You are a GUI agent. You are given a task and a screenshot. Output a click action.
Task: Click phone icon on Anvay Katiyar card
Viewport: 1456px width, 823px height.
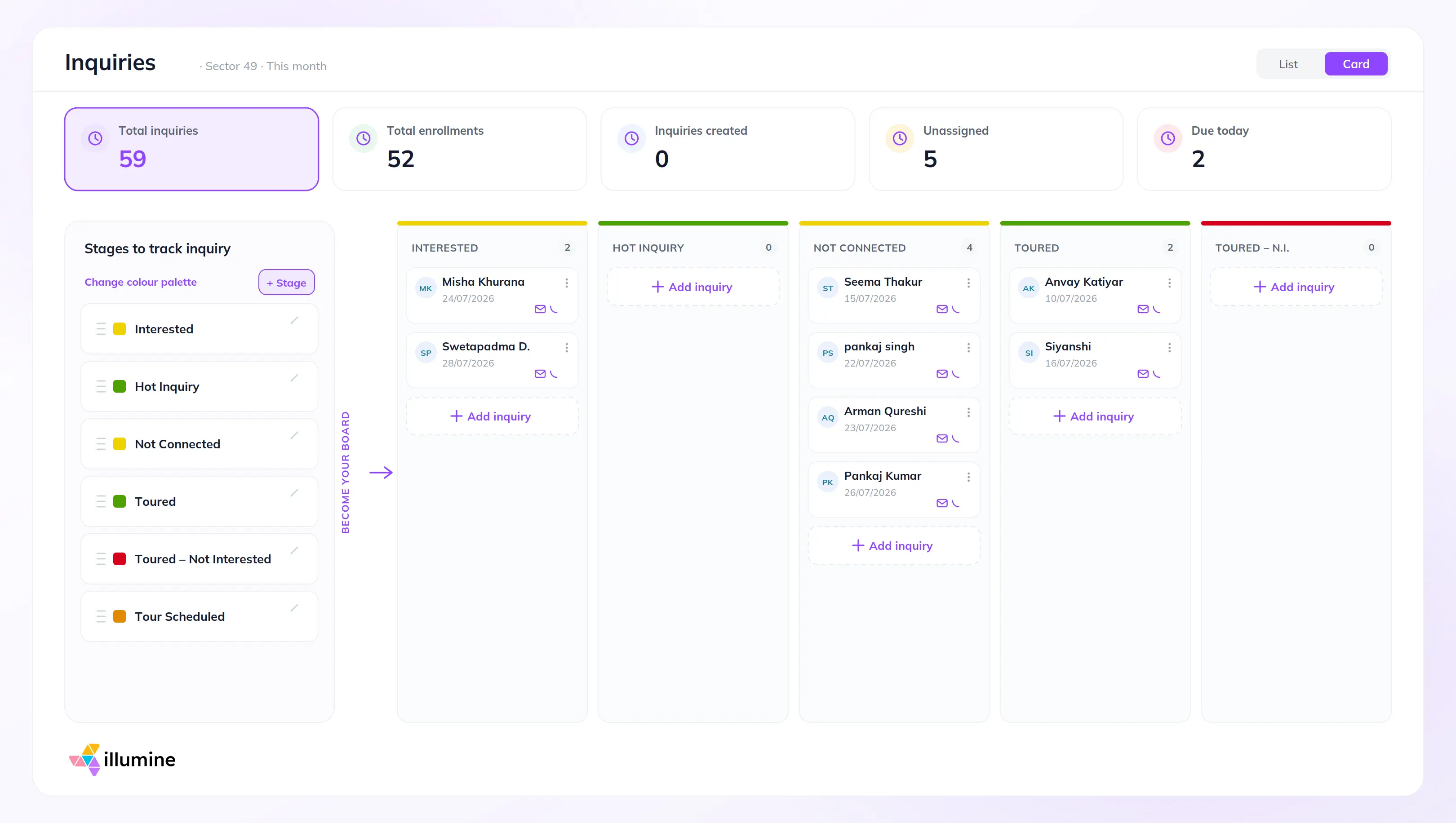coord(1157,309)
